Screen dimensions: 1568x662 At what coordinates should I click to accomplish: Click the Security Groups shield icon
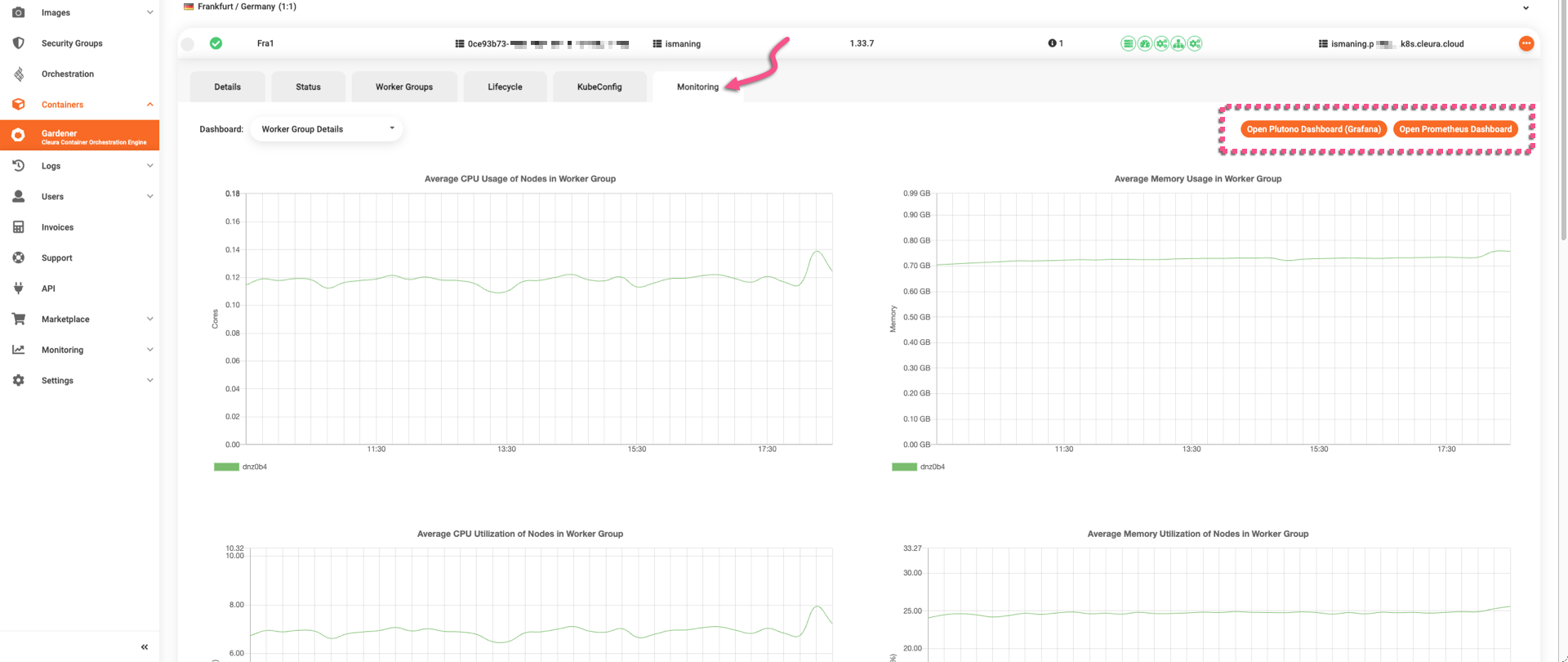click(18, 43)
